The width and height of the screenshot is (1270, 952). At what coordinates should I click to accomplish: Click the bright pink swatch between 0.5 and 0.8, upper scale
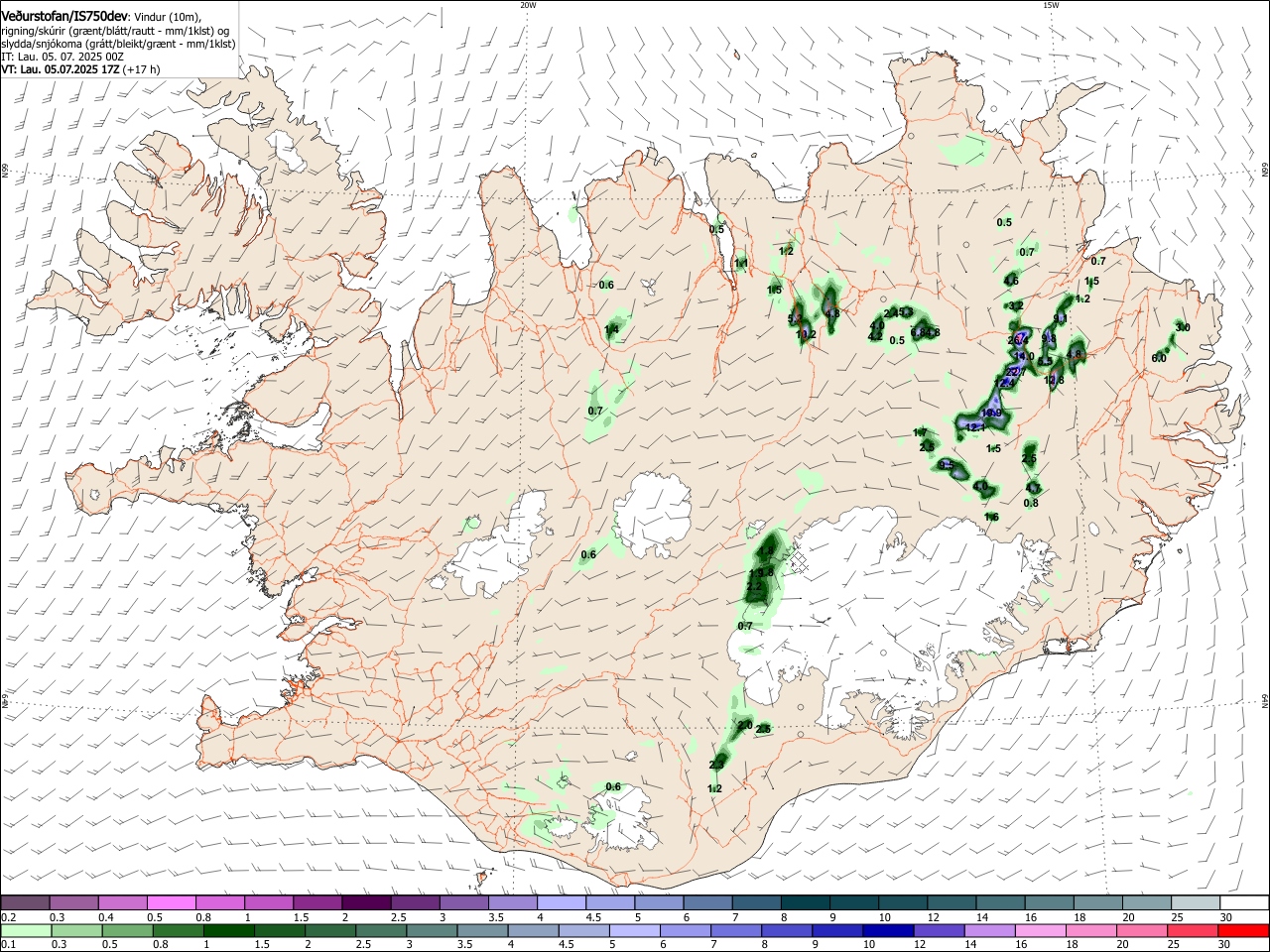(x=172, y=903)
